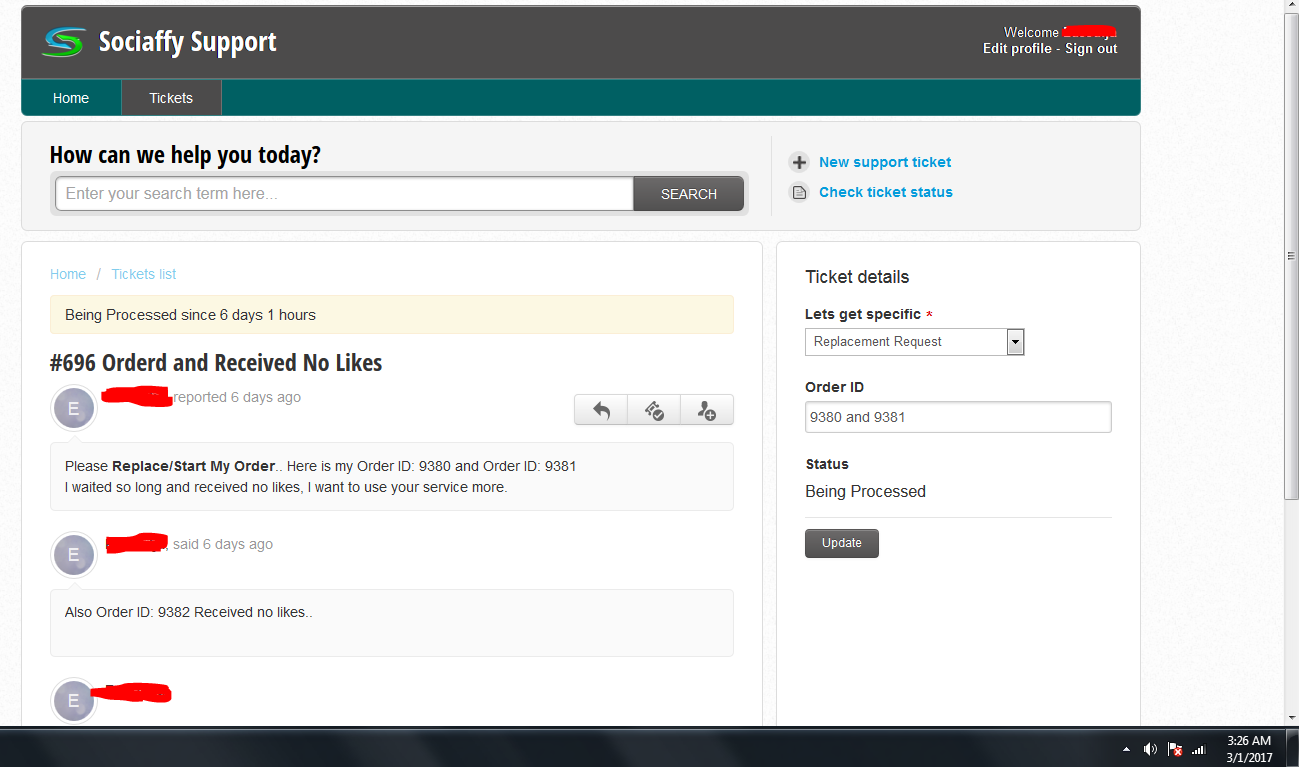The height and width of the screenshot is (767, 1299).
Task: Open the Edit profile link
Action: click(1017, 49)
